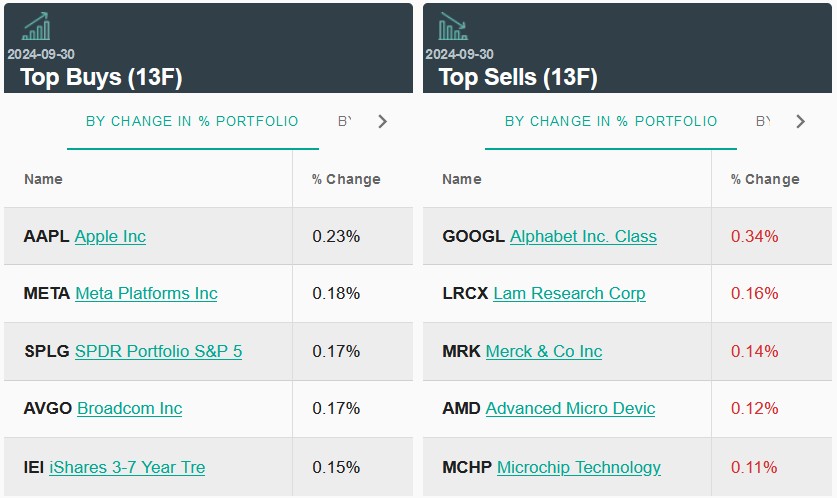Switch to the truncated second tab in Top Buys
This screenshot has width=837, height=498.
(x=345, y=122)
